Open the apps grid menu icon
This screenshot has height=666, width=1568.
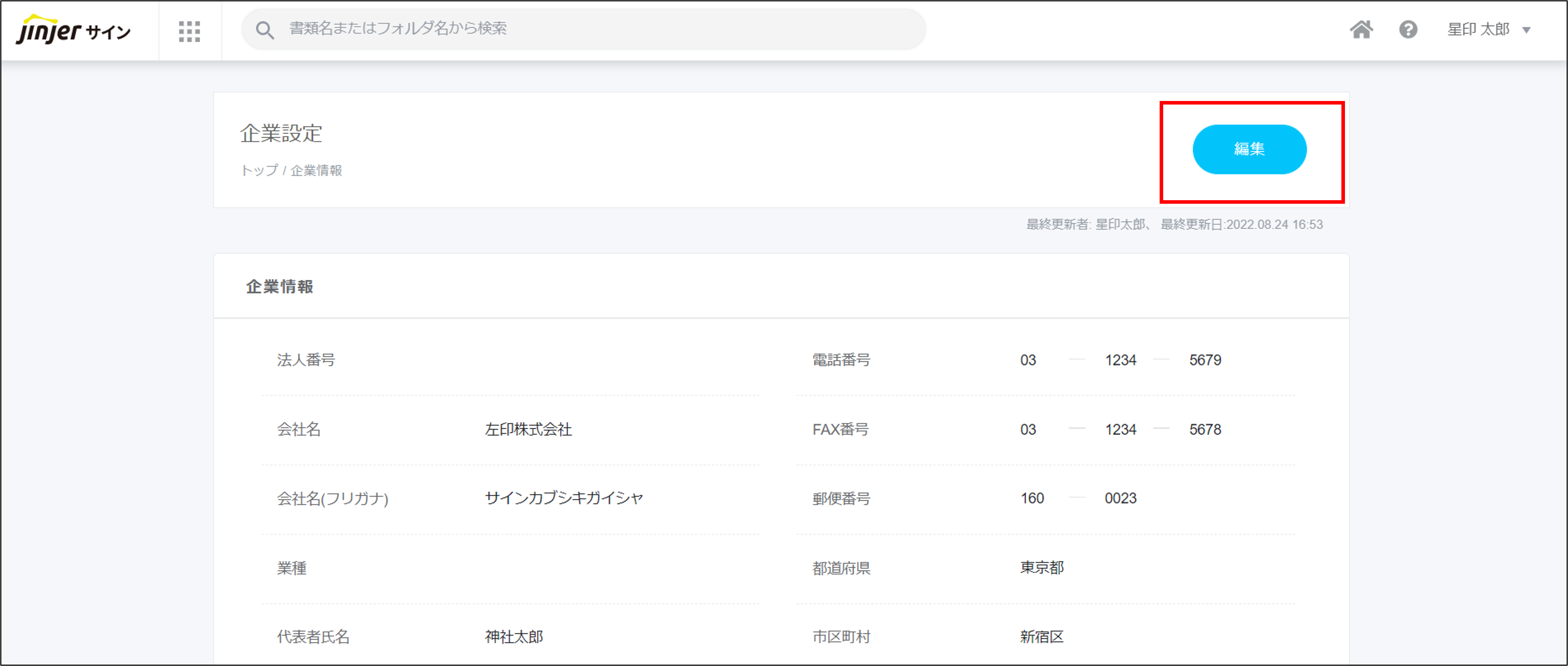pos(189,31)
